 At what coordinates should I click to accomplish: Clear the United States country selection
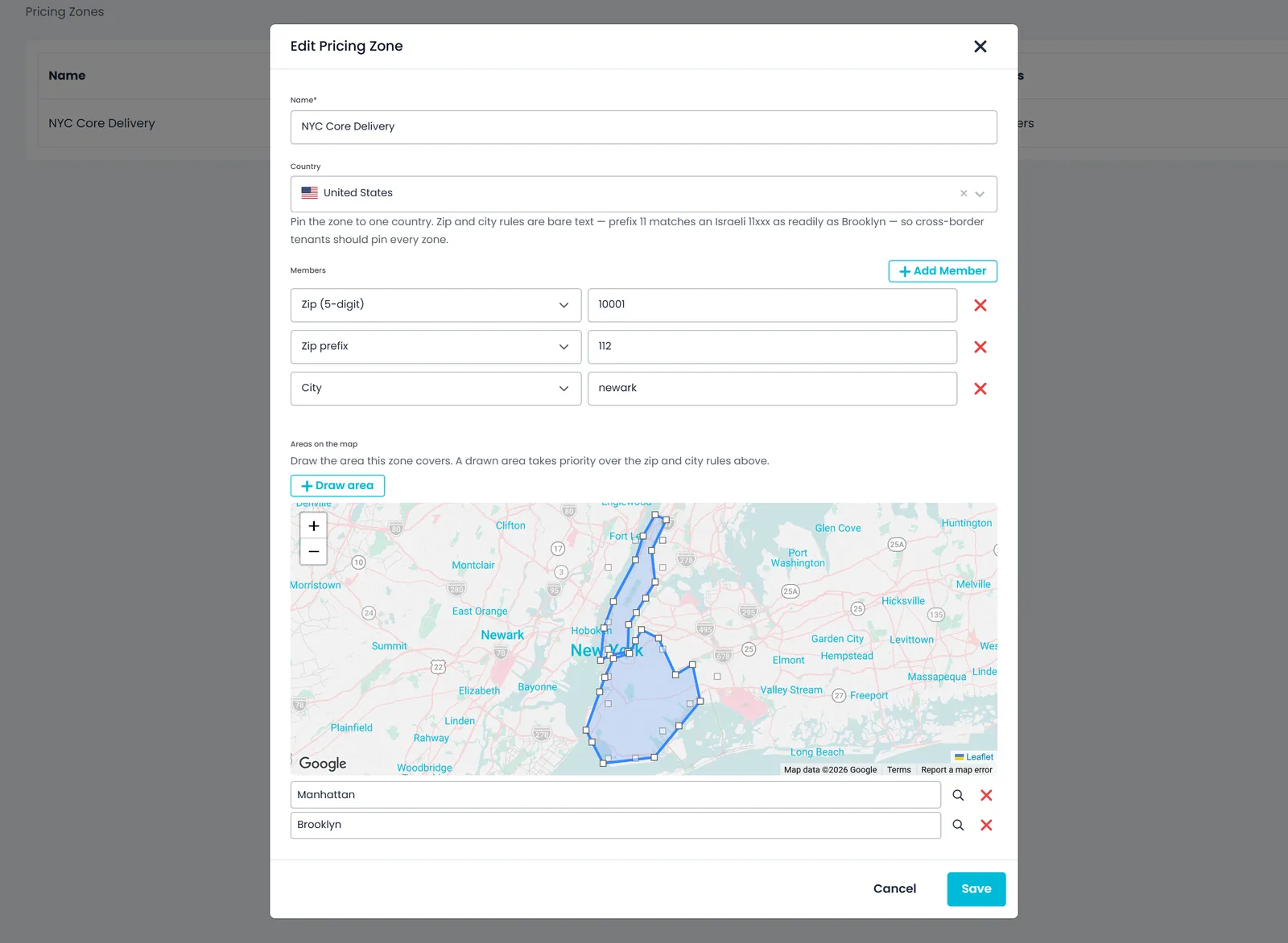pyautogui.click(x=963, y=193)
